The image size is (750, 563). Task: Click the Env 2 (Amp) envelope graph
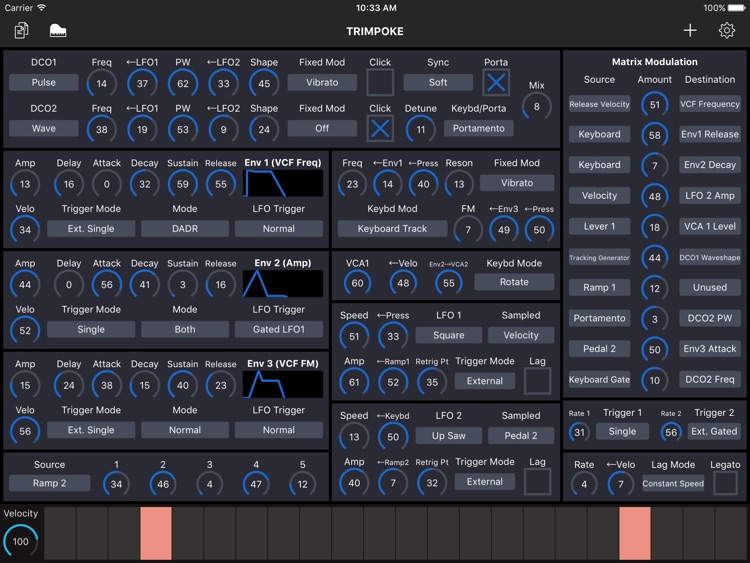coord(283,284)
